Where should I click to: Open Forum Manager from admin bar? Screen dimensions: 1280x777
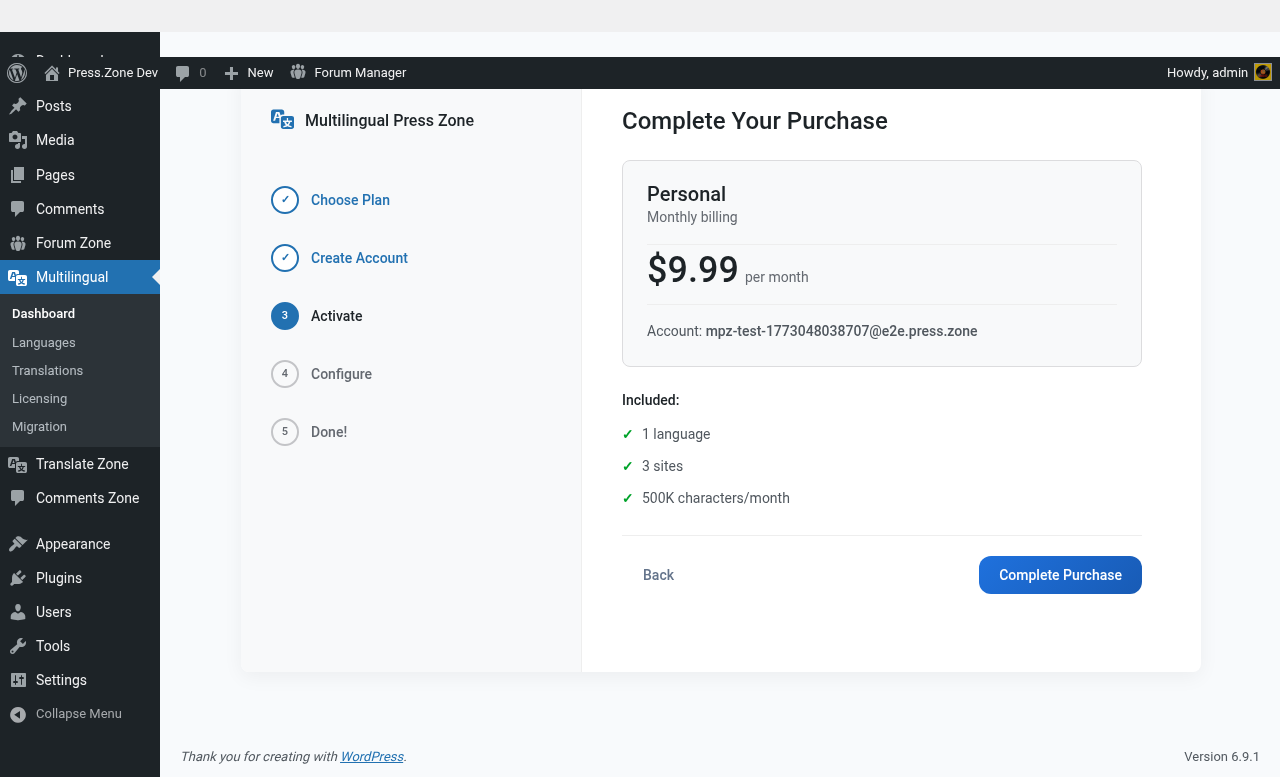point(348,73)
